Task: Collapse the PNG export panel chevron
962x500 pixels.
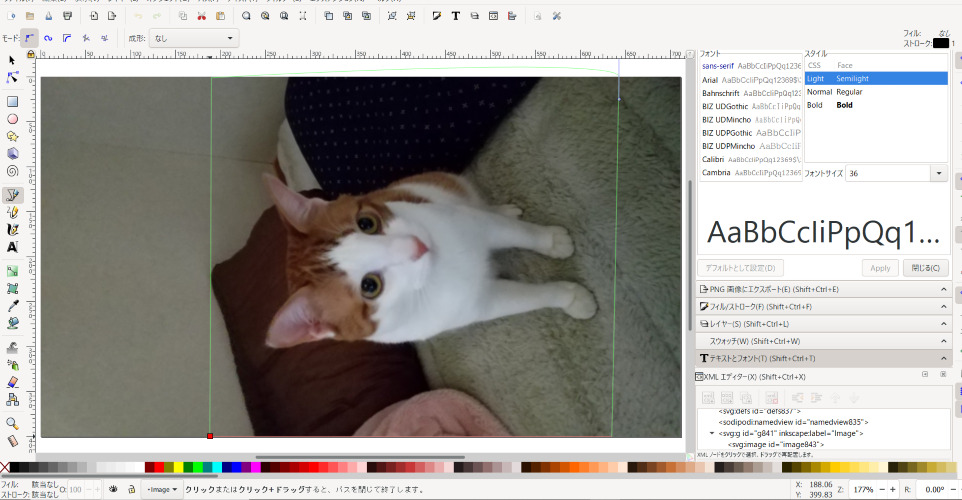Action: pyautogui.click(x=944, y=289)
